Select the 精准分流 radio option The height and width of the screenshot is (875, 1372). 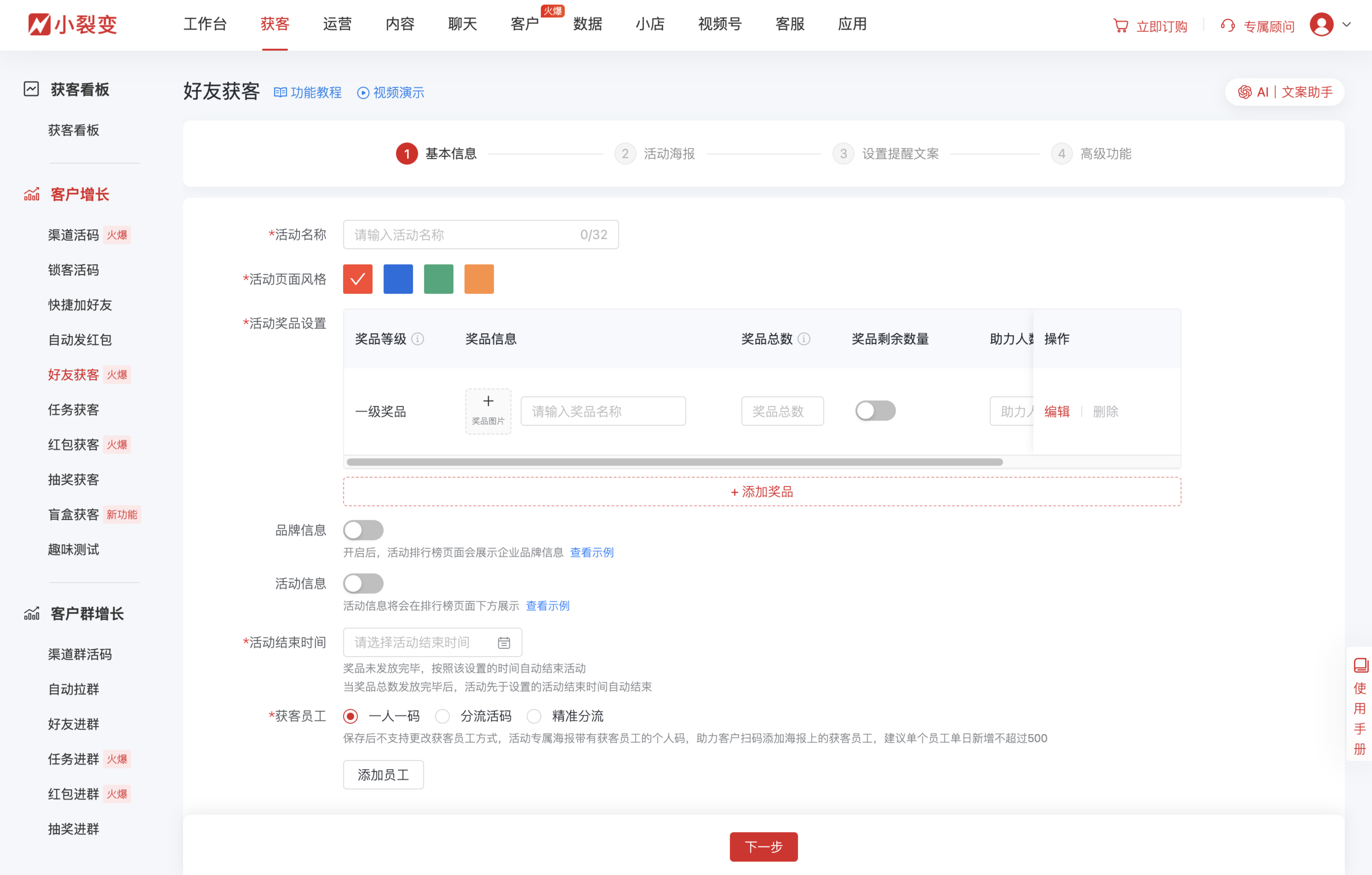(534, 716)
